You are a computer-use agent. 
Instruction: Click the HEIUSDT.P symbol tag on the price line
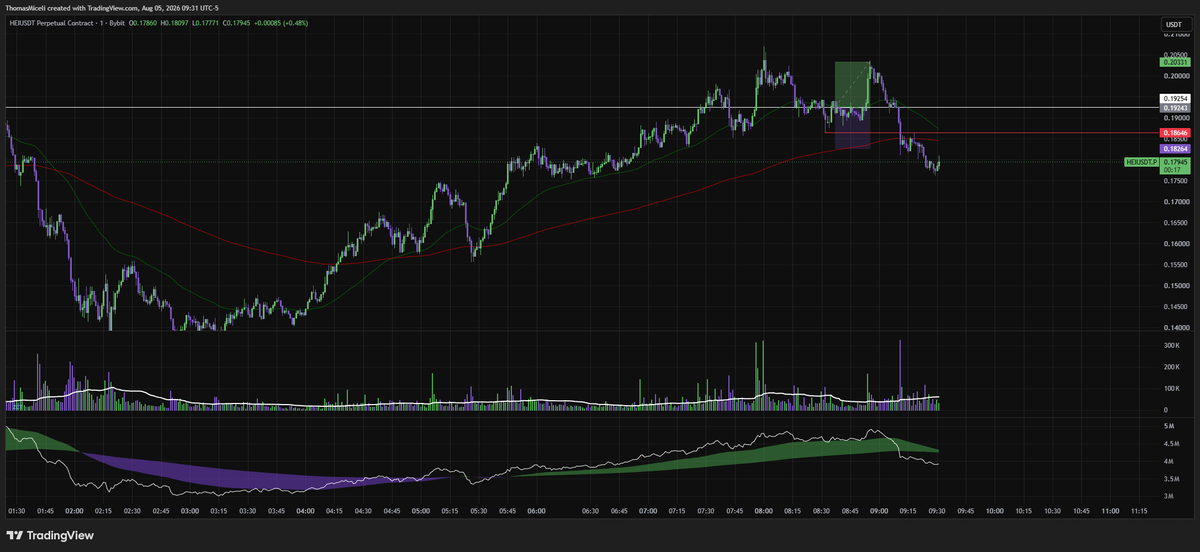coord(1141,161)
